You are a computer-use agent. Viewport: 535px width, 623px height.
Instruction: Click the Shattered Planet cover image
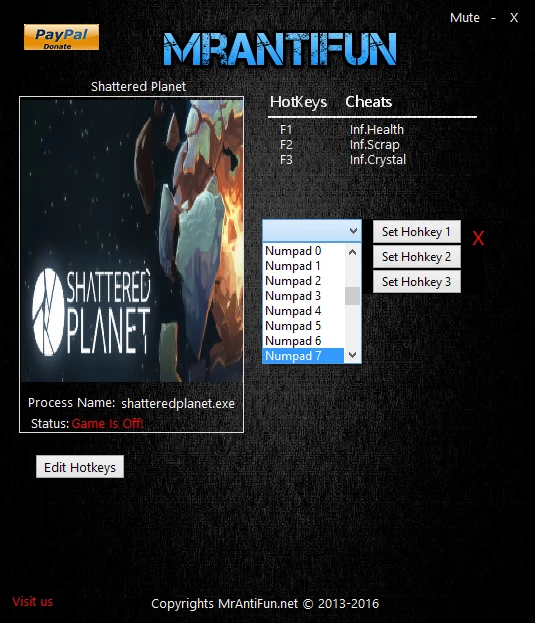132,240
